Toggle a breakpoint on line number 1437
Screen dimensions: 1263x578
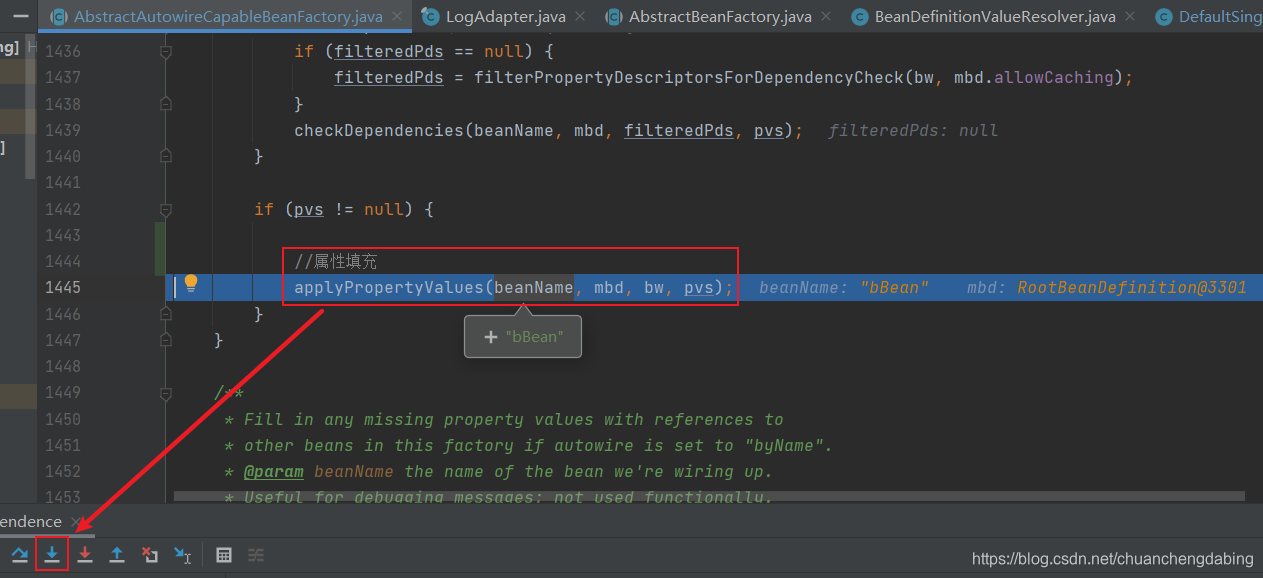point(63,77)
